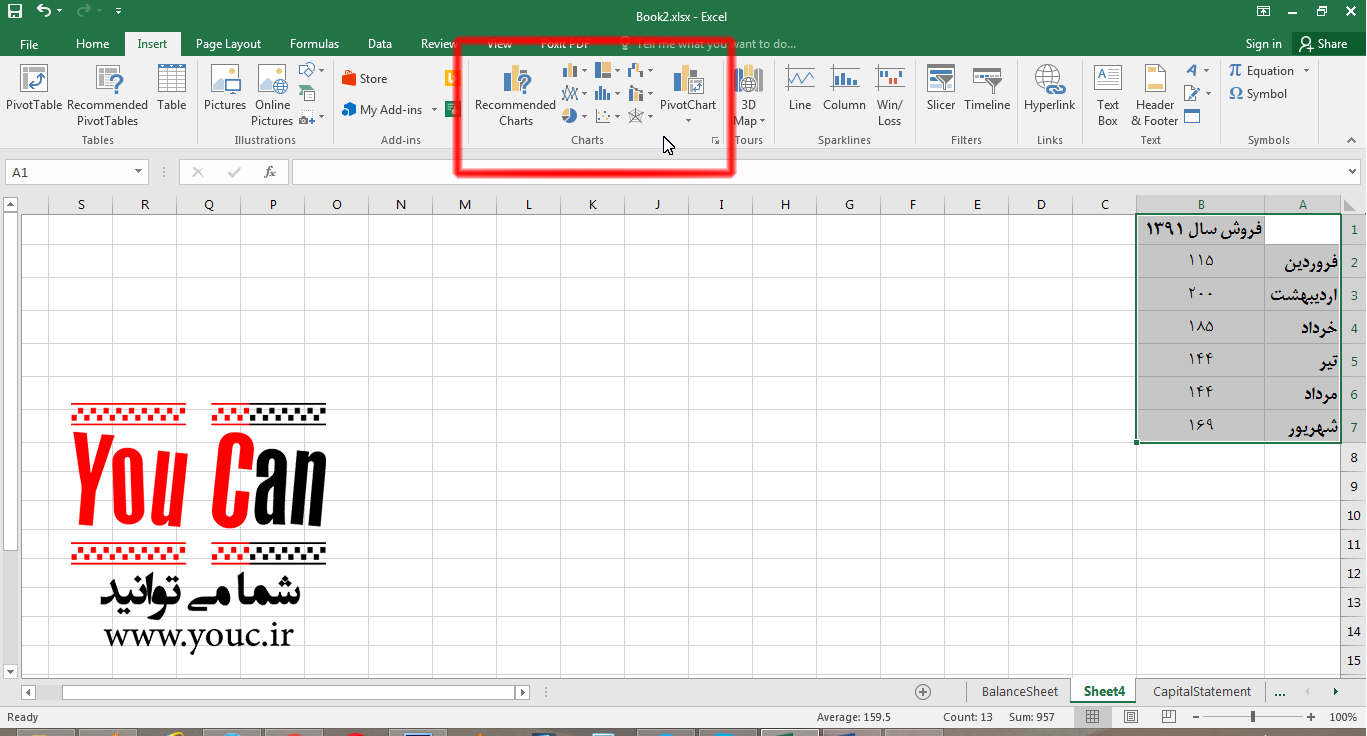The image size is (1367, 736).
Task: Insert a PivotTable
Action: [x=34, y=88]
